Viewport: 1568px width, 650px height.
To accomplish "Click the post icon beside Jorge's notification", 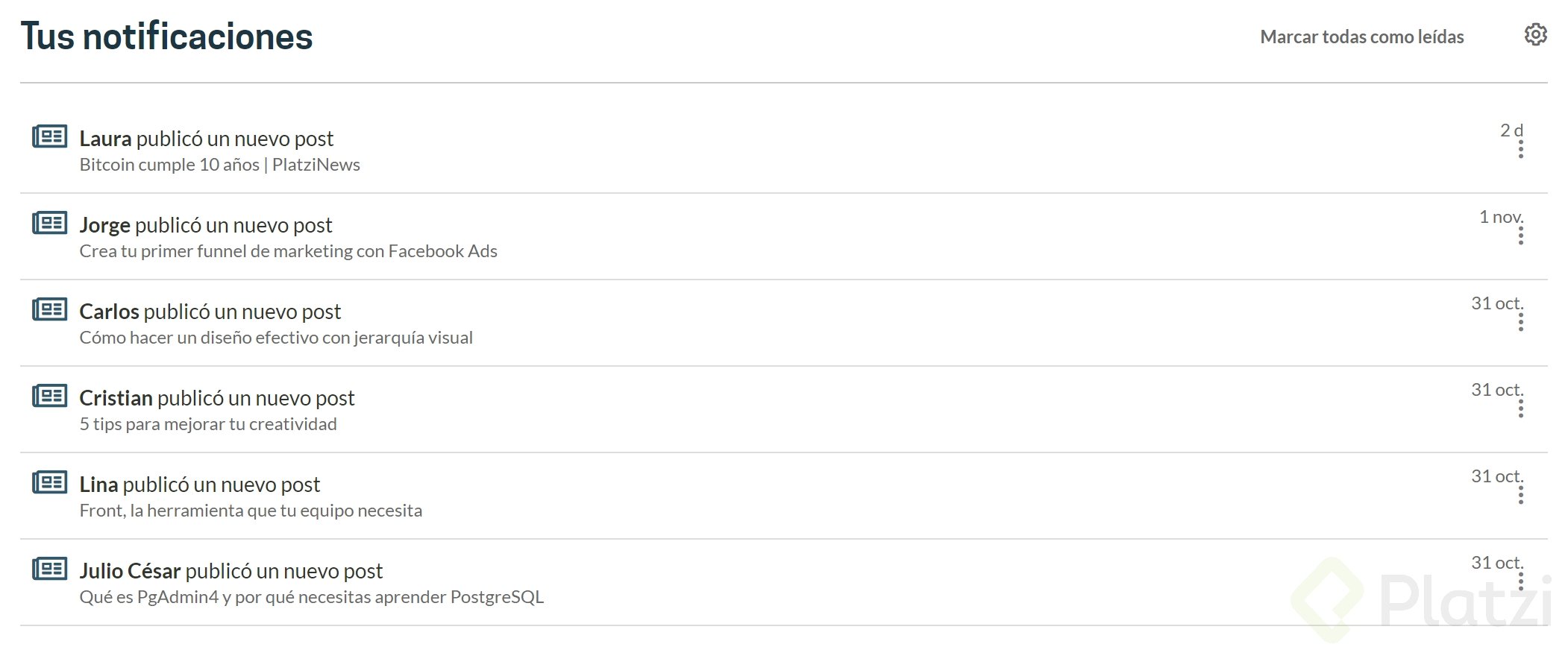I will [x=50, y=224].
